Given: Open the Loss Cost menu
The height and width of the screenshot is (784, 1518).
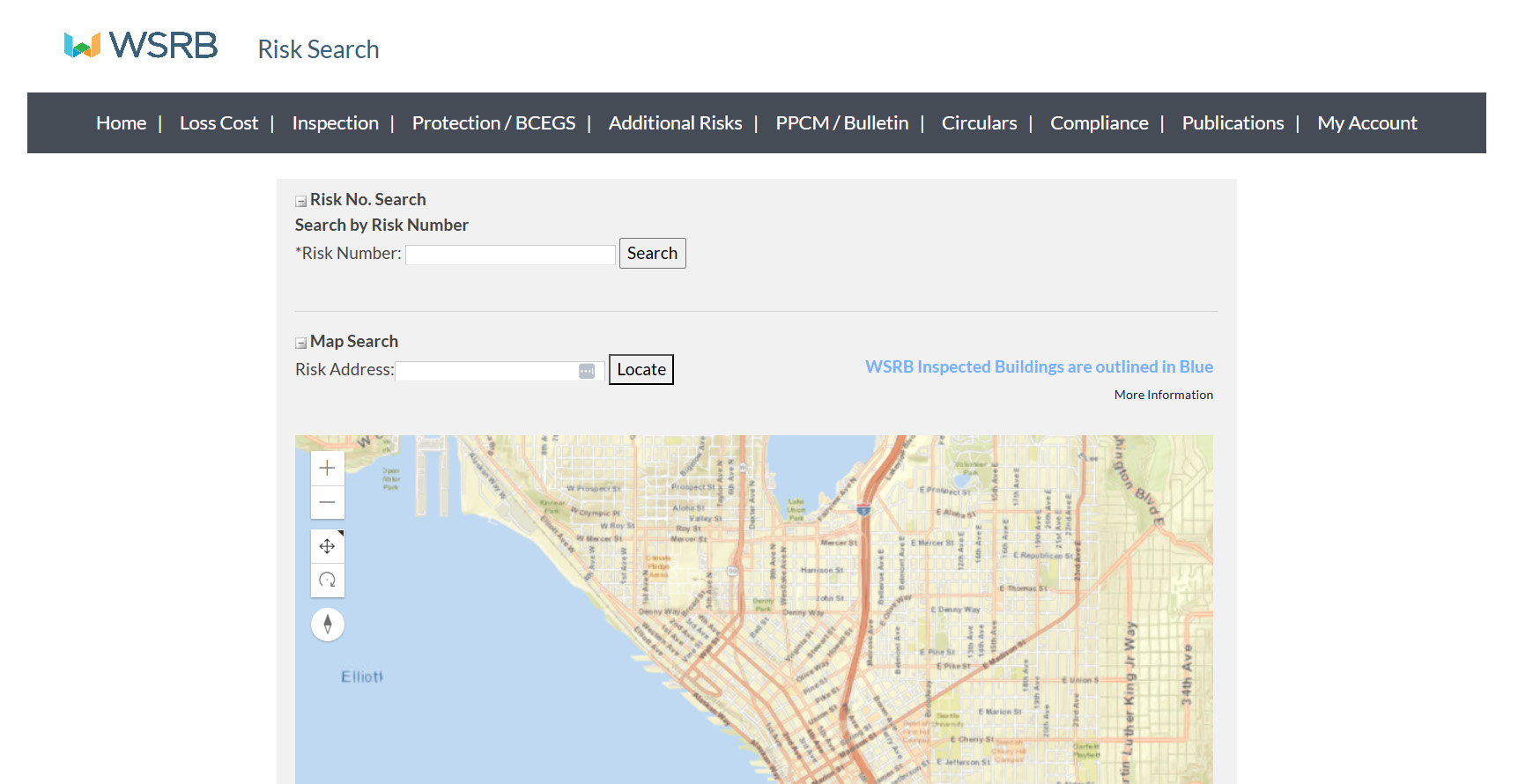Looking at the screenshot, I should tap(219, 123).
